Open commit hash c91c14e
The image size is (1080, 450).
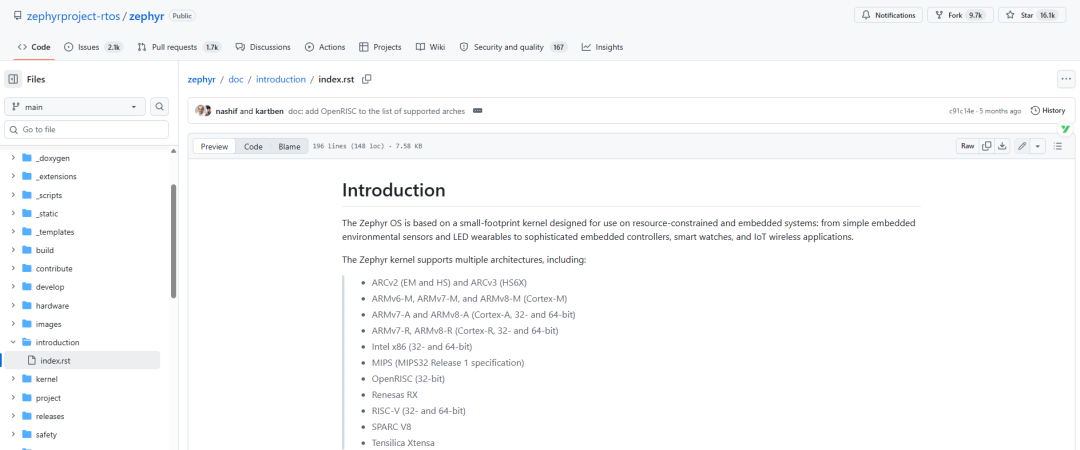tap(961, 110)
